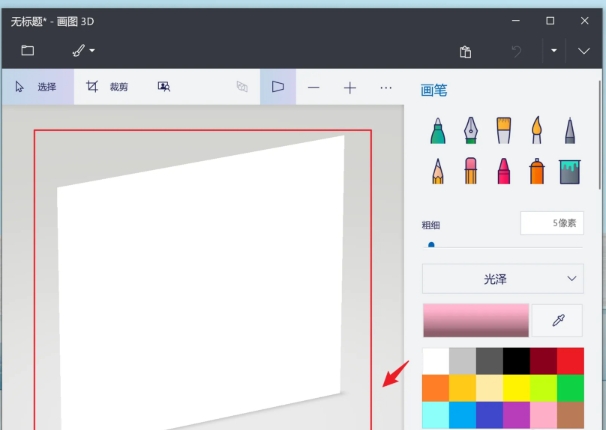Expand the top bar chevron
Viewport: 606px width, 430px height.
click(584, 51)
